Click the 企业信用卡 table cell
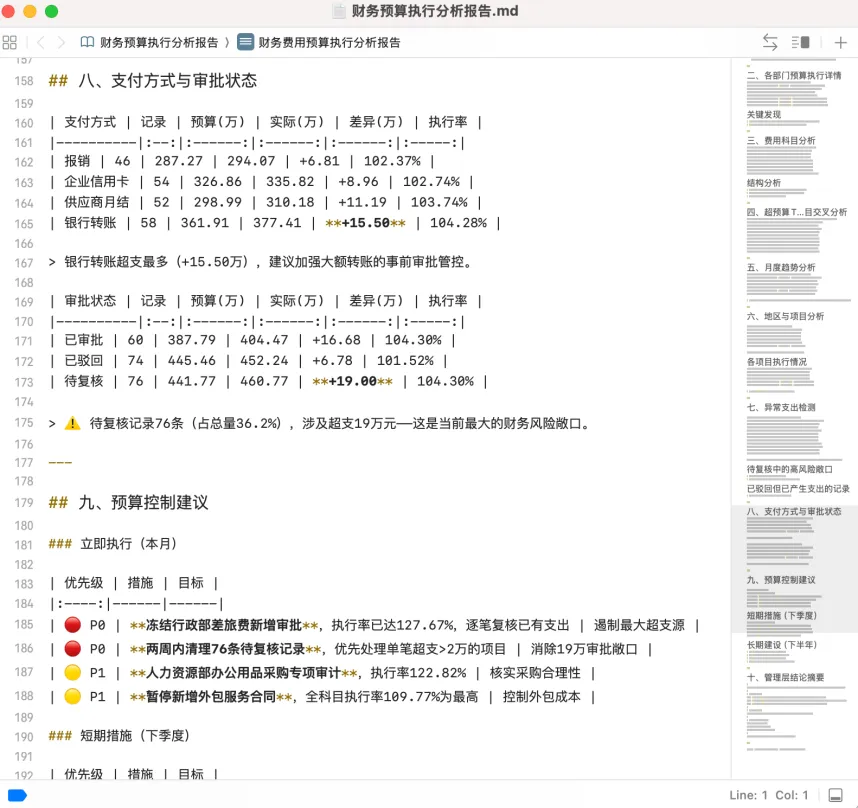This screenshot has height=808, width=858. click(96, 182)
